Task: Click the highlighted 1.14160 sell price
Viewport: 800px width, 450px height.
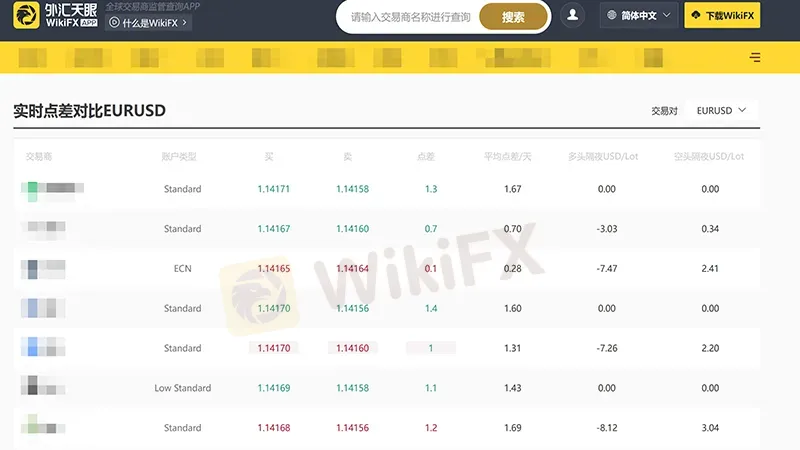Action: click(x=352, y=348)
